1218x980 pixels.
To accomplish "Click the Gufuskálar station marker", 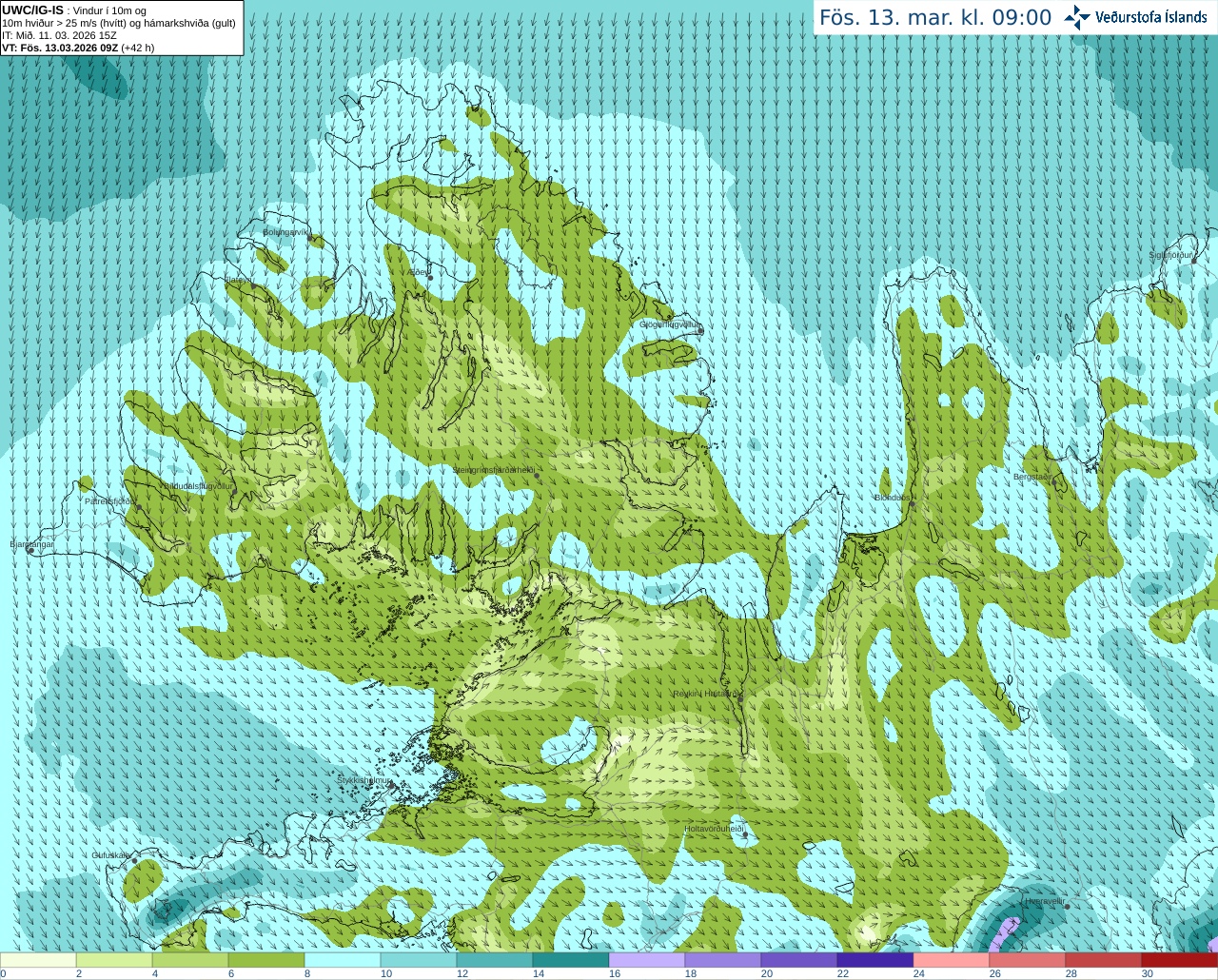I will pos(134,861).
